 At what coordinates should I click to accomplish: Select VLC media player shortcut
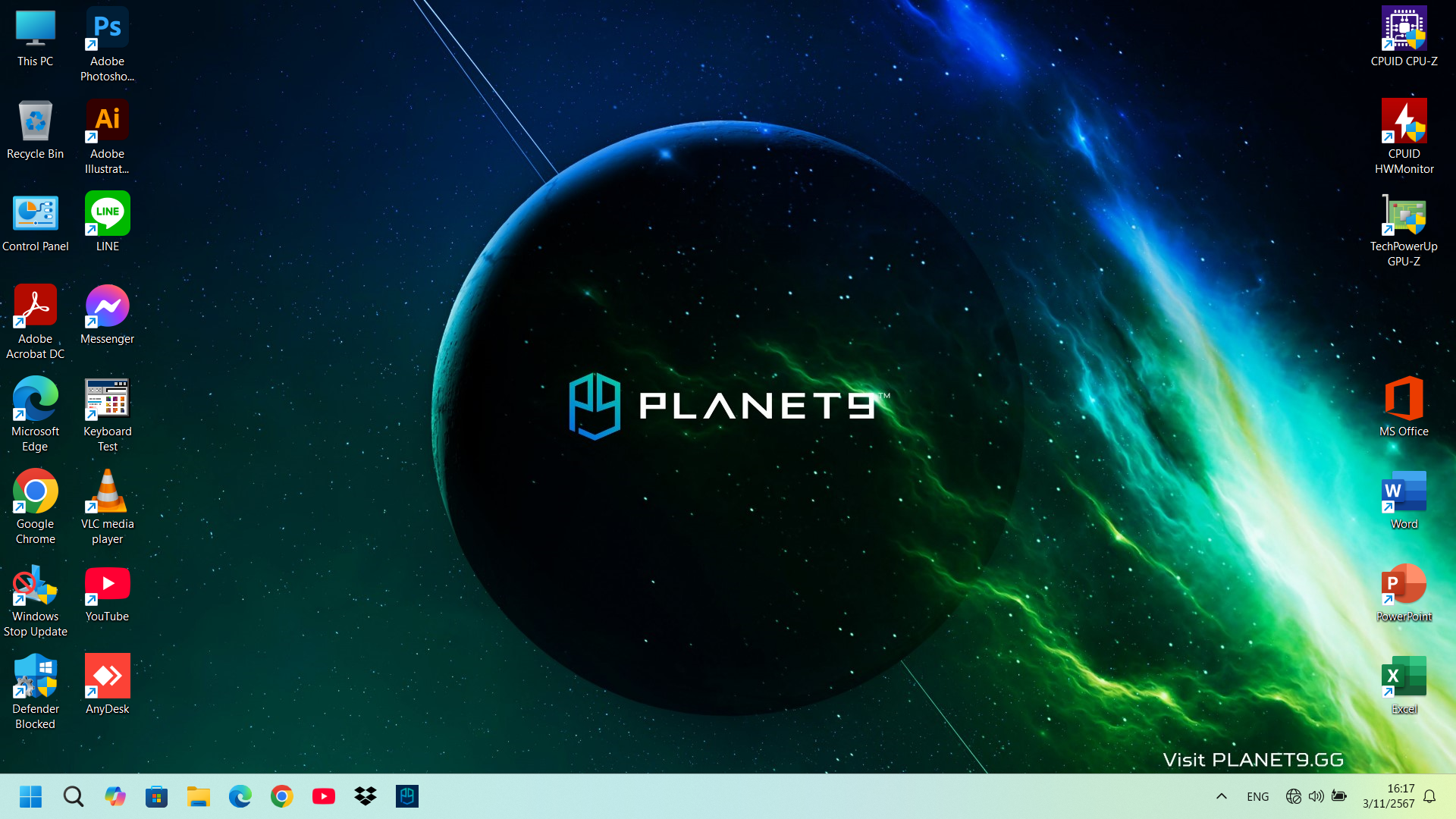click(x=107, y=507)
